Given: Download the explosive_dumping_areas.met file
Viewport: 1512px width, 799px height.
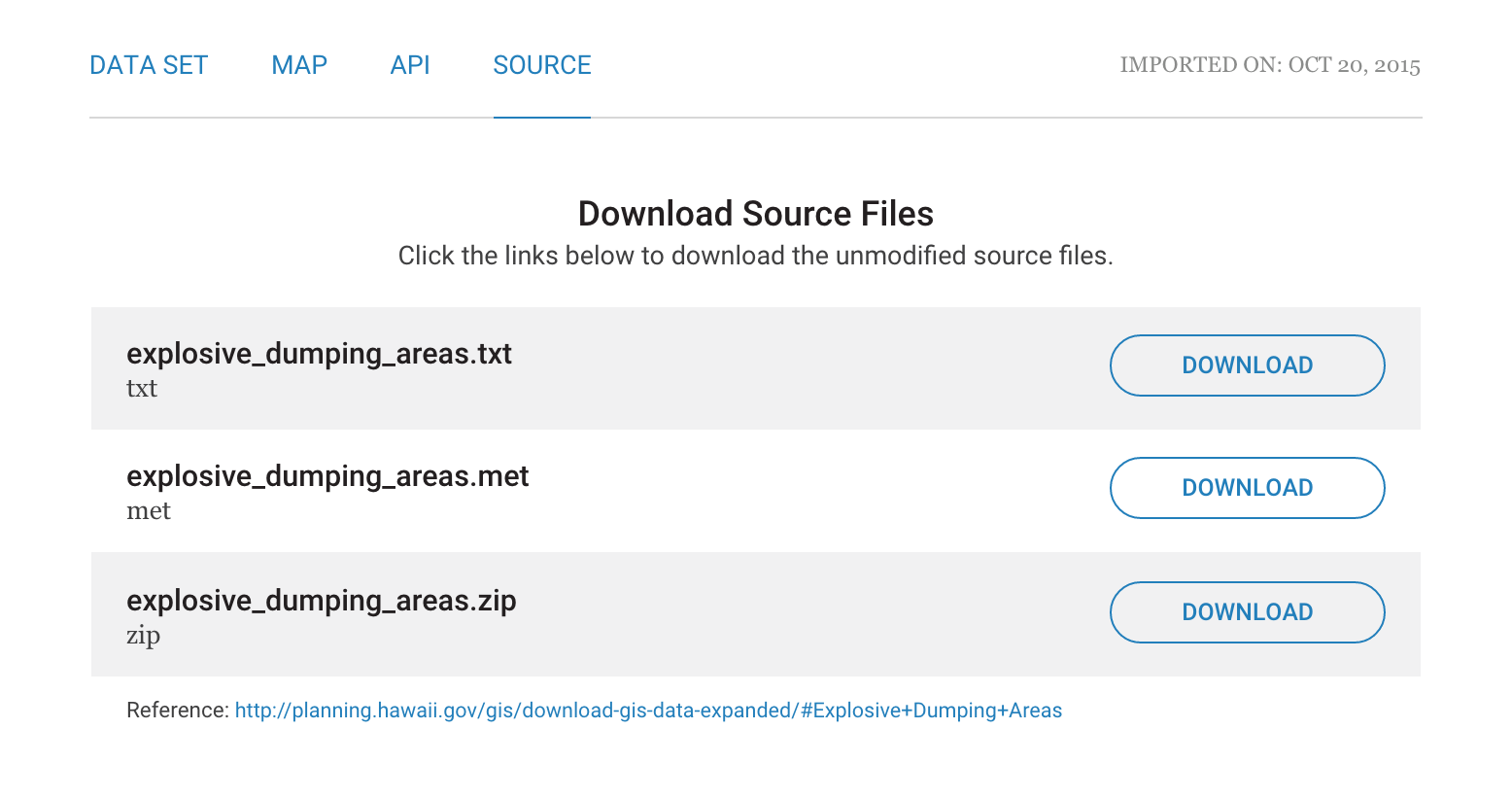Looking at the screenshot, I should pyautogui.click(x=1247, y=488).
